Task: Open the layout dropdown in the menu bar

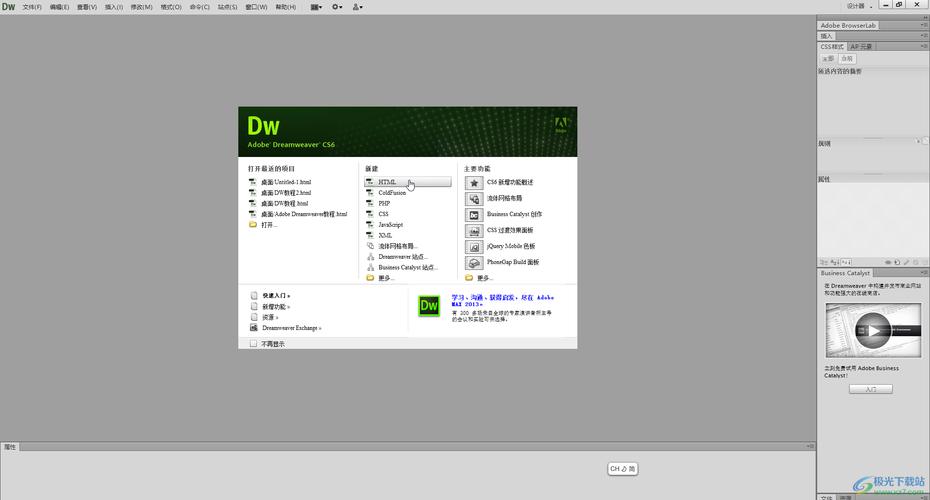Action: (x=316, y=7)
